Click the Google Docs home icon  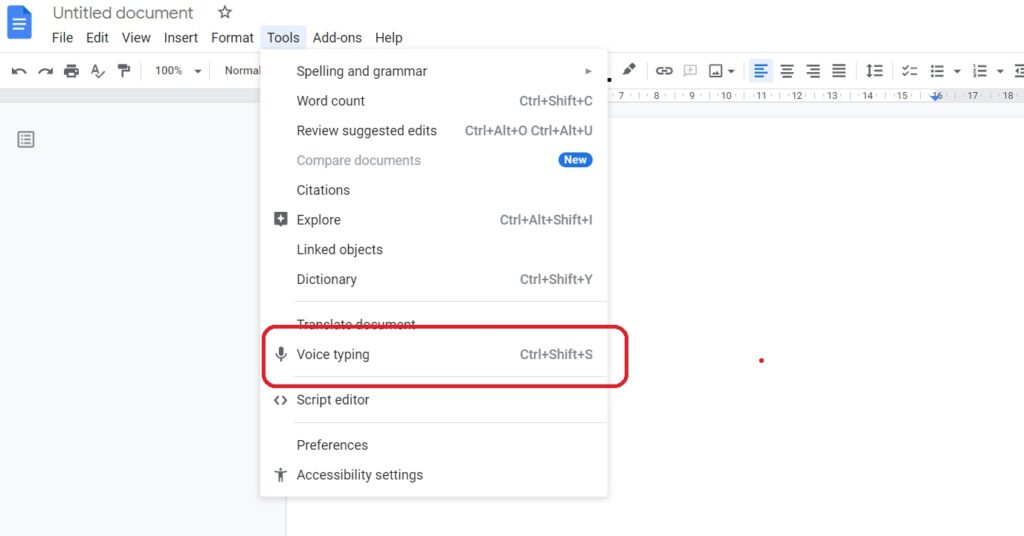pos(19,22)
